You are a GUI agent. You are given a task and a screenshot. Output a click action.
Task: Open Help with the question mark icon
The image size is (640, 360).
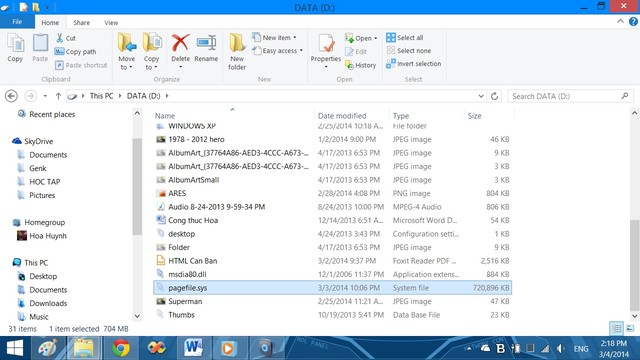click(633, 22)
